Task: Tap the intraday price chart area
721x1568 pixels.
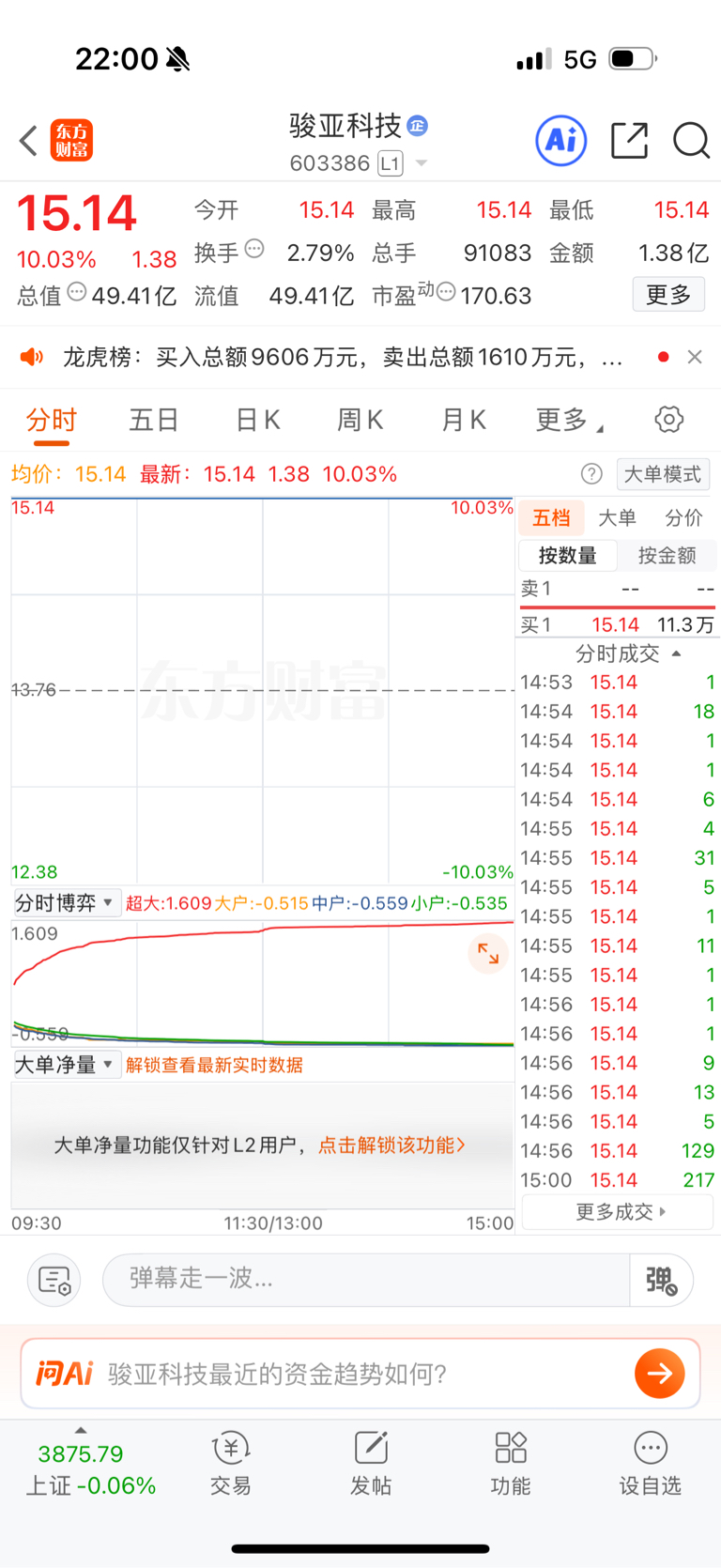Action: point(263,690)
